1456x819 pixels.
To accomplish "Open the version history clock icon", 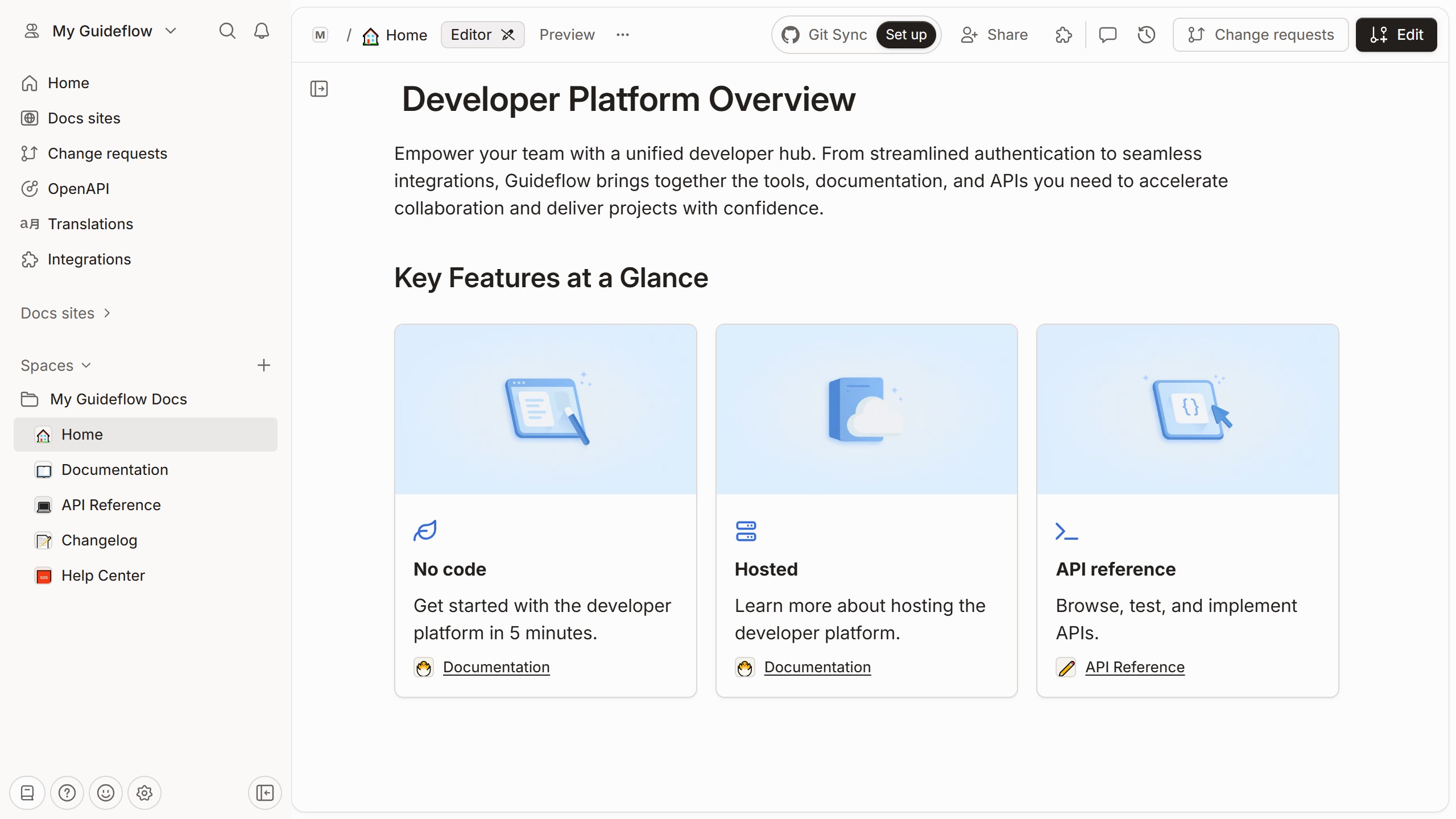I will 1147,35.
